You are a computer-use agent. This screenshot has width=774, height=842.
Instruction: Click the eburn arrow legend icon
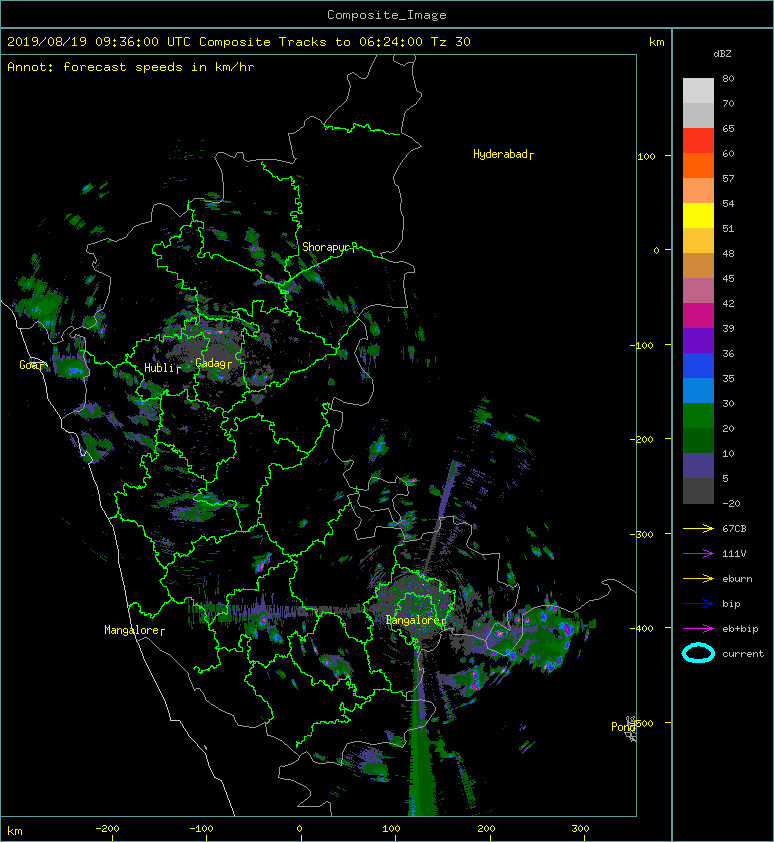(698, 579)
